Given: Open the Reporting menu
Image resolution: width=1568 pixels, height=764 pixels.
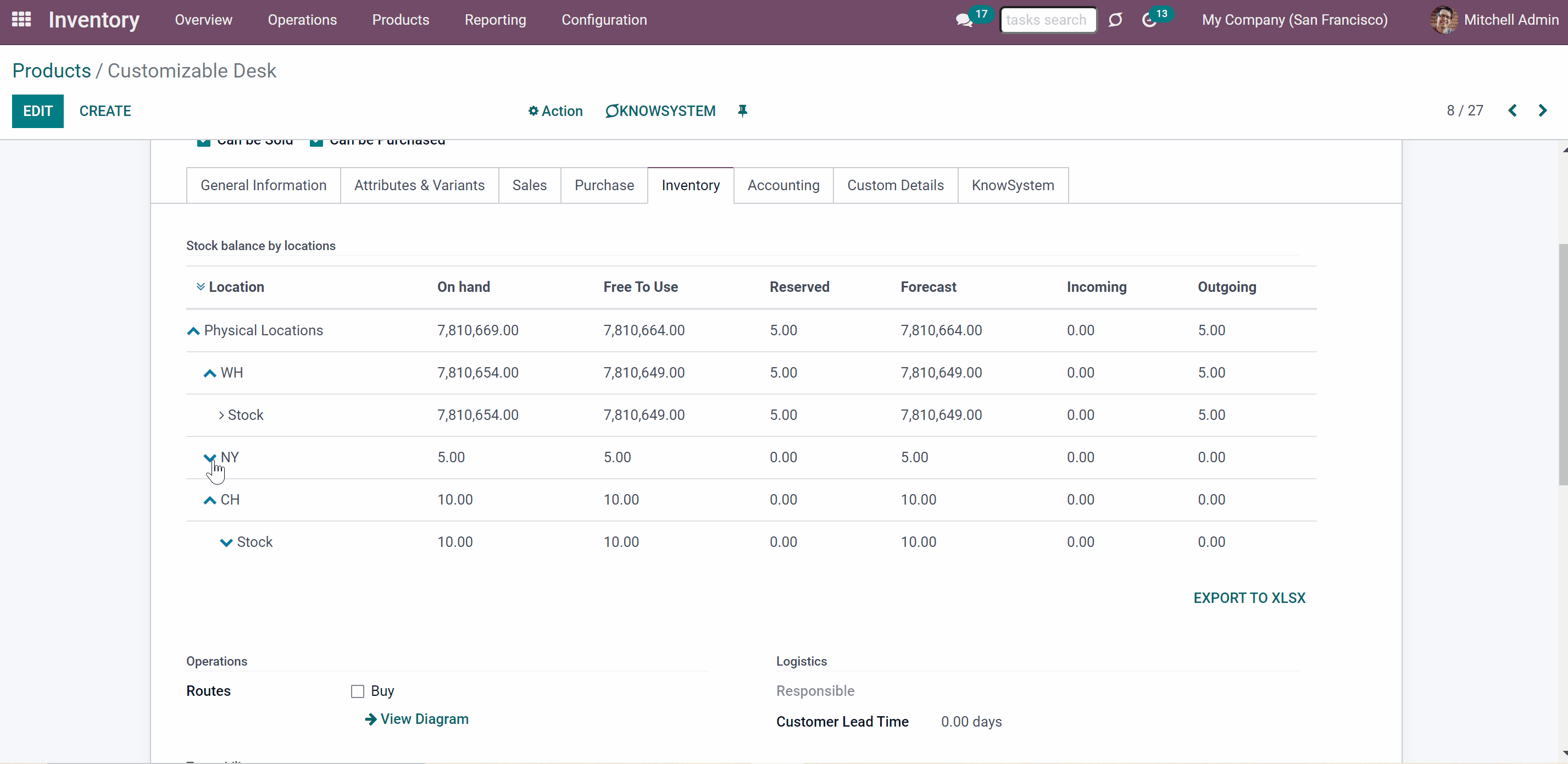Looking at the screenshot, I should click(495, 20).
